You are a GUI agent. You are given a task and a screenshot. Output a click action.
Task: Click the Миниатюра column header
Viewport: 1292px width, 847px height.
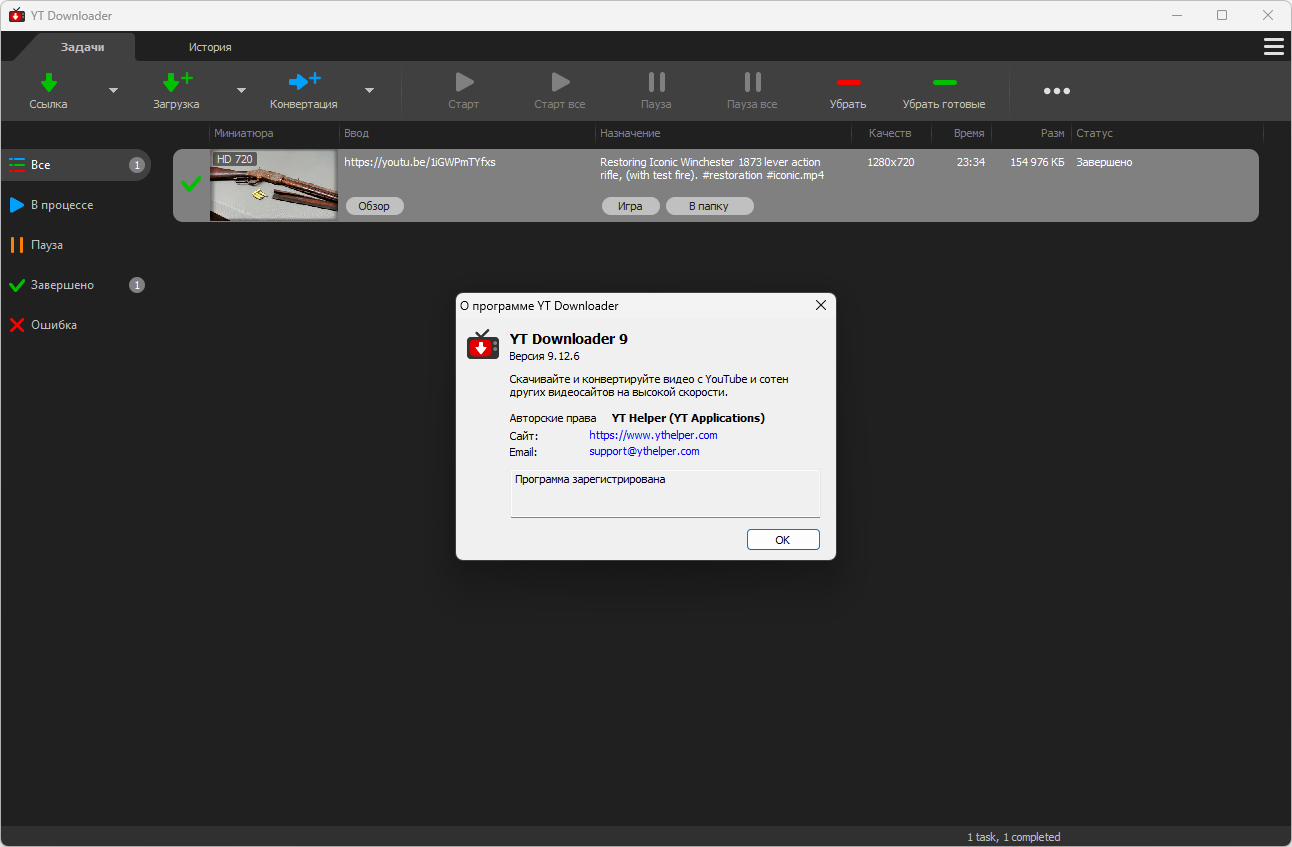click(243, 133)
